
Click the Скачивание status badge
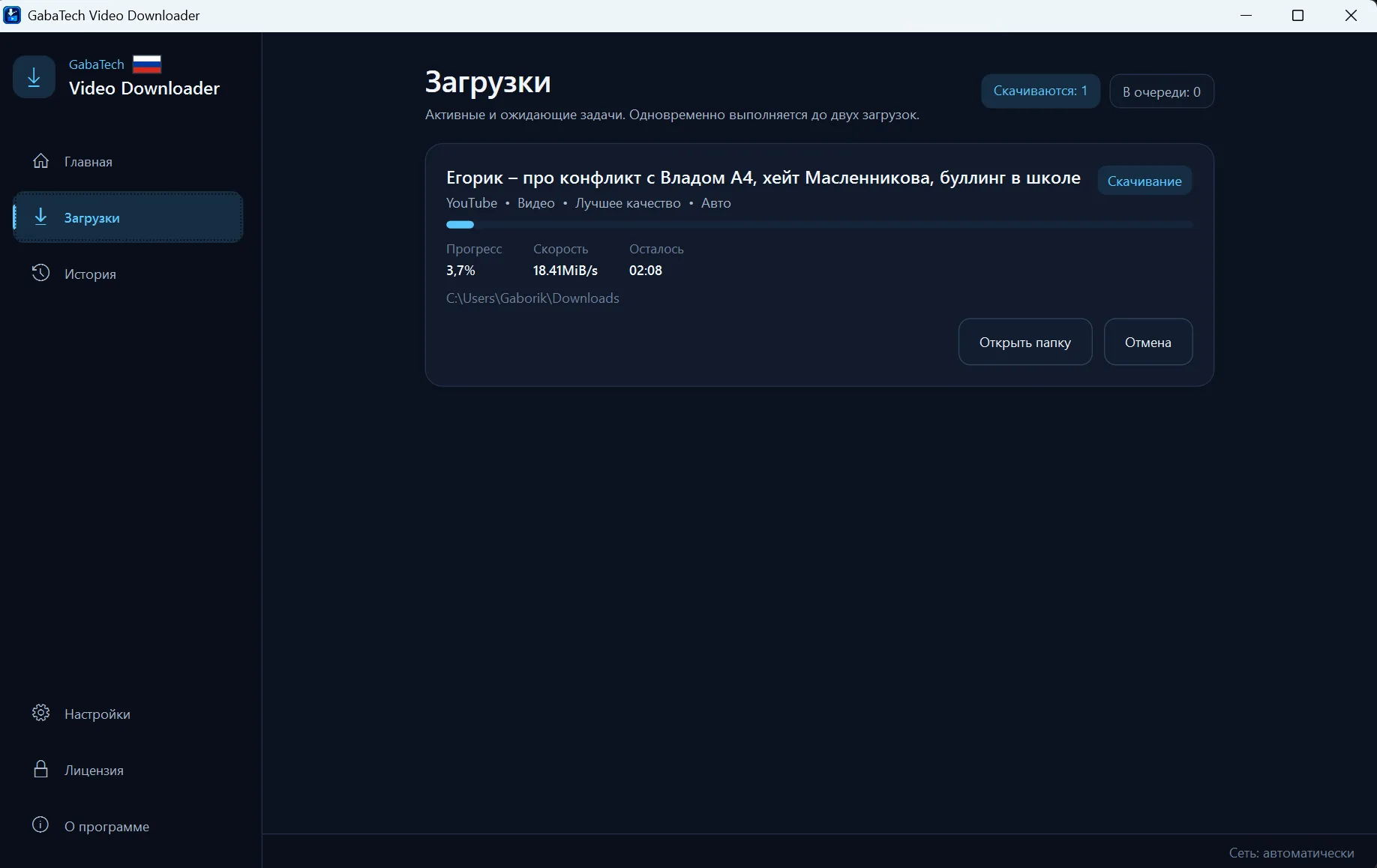tap(1144, 181)
